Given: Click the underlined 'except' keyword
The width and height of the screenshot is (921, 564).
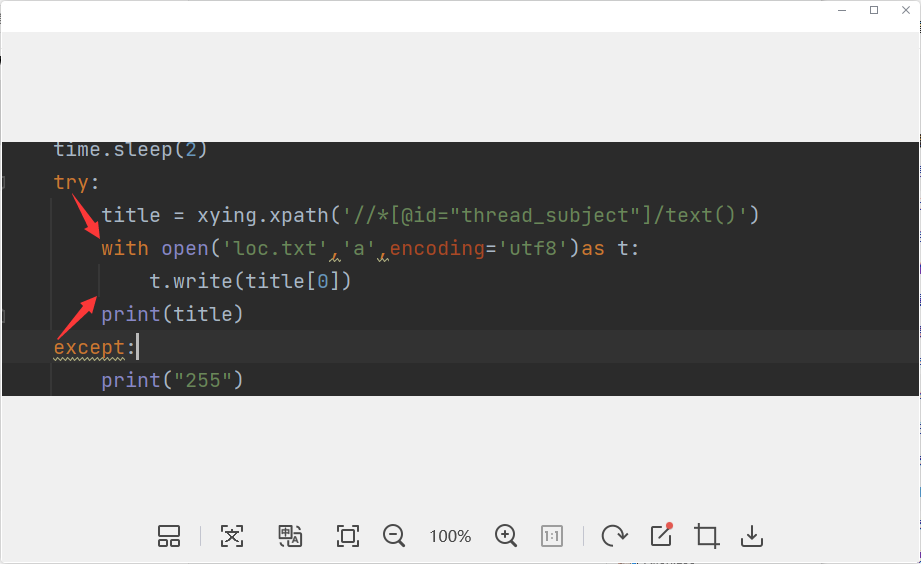Looking at the screenshot, I should (x=90, y=347).
